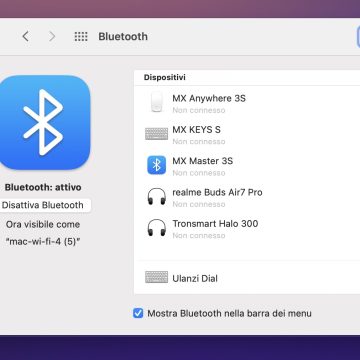Show all preferences grid icon
This screenshot has height=360, width=360.
[x=81, y=36]
